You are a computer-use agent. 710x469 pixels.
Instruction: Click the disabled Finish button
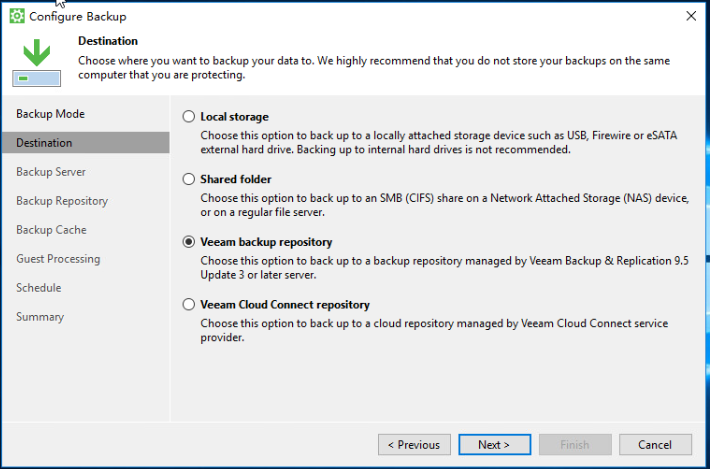[575, 445]
